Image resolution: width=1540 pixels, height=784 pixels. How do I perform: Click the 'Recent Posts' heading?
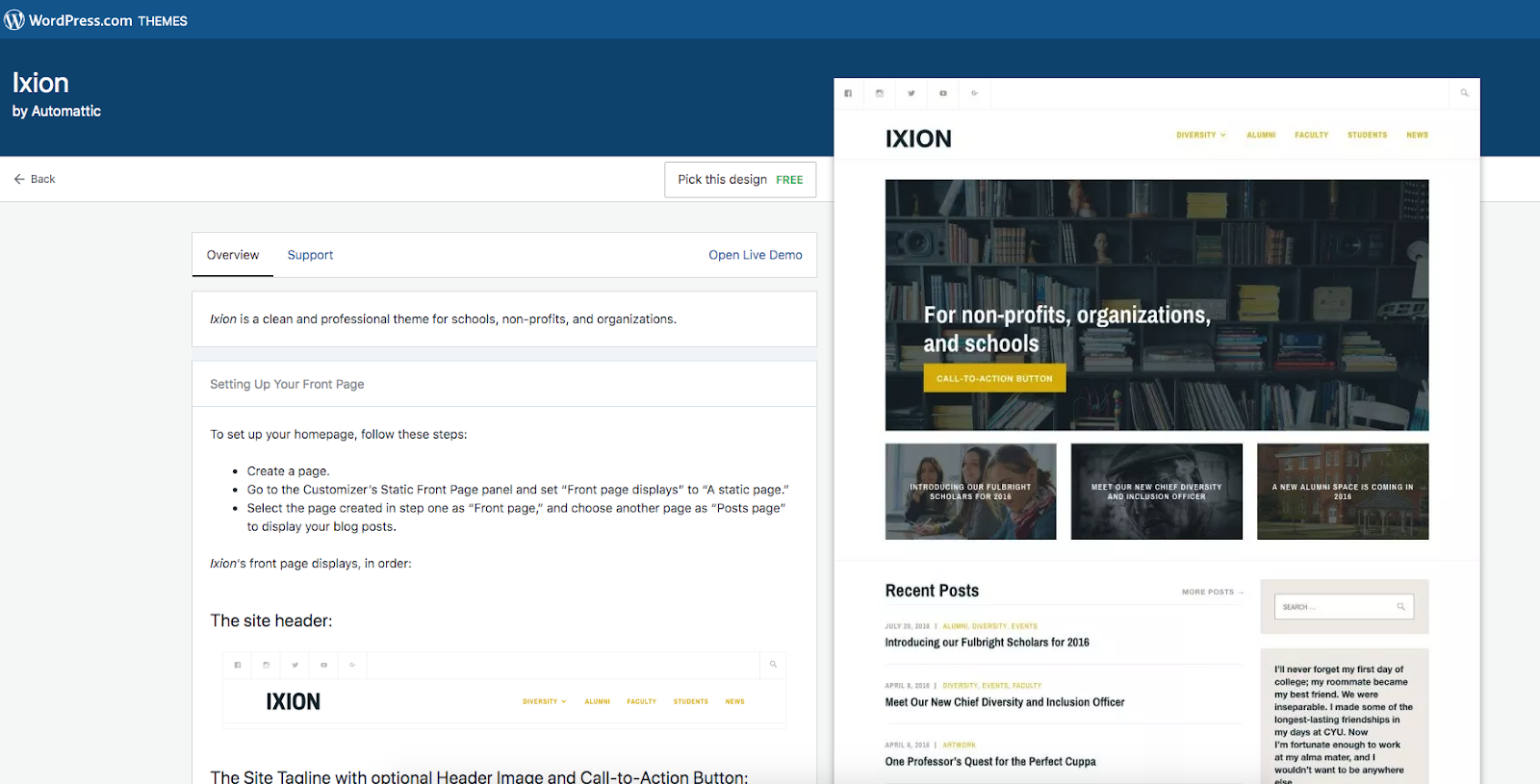pyautogui.click(x=932, y=591)
